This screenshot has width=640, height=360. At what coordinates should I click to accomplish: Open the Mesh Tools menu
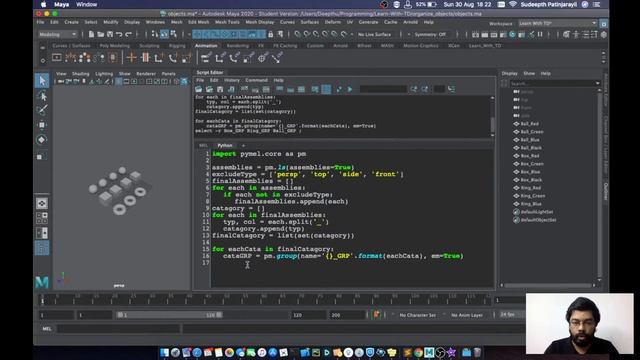[227, 22]
